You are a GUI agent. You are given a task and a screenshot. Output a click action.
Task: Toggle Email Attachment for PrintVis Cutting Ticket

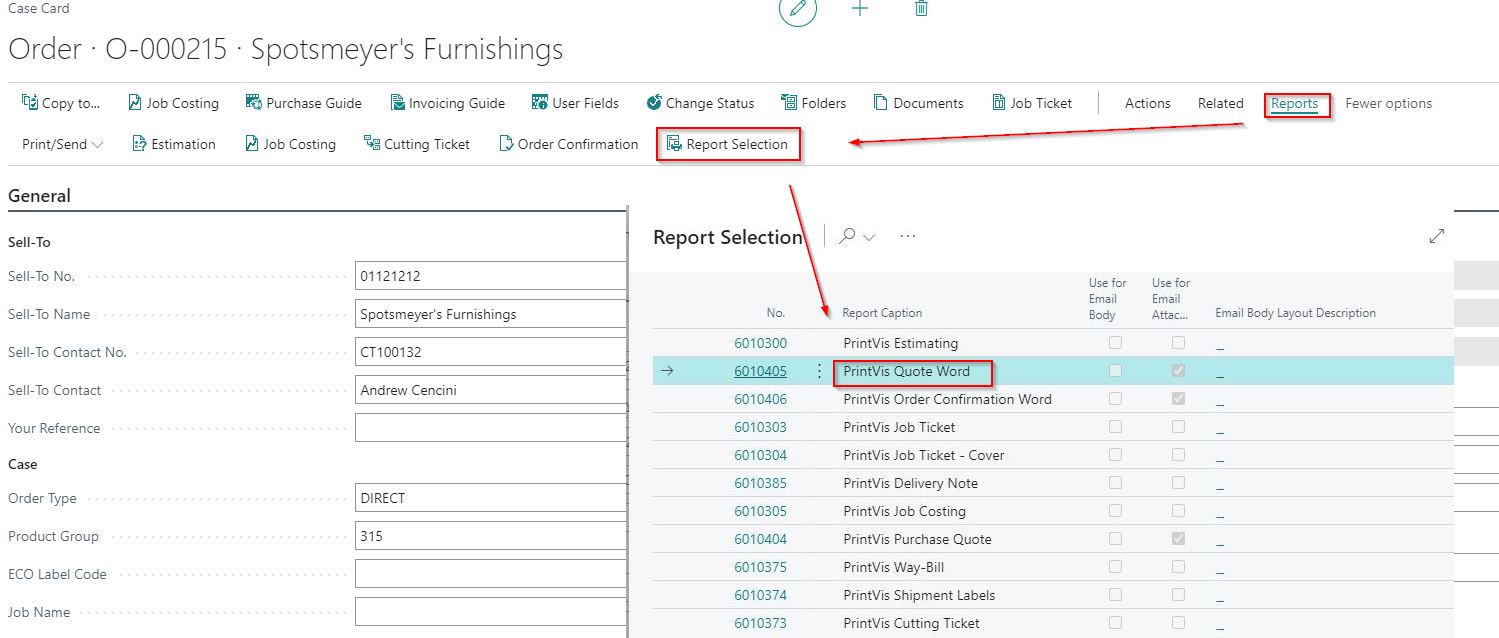[1178, 622]
